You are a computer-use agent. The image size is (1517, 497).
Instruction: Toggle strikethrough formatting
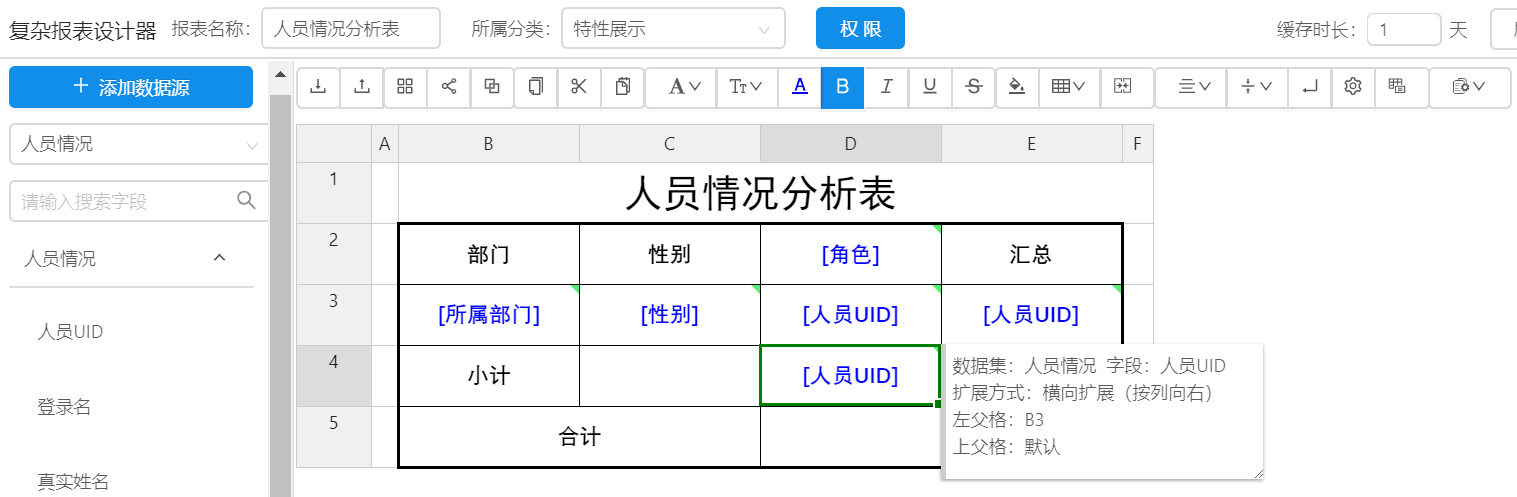(974, 87)
